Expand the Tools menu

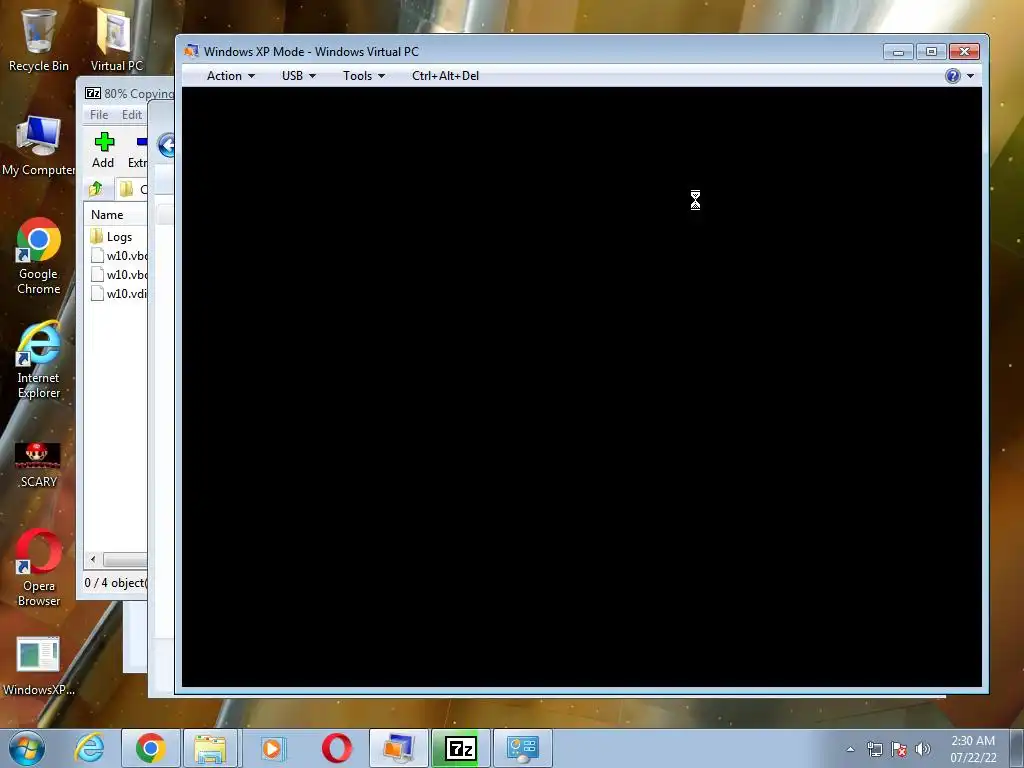pyautogui.click(x=364, y=76)
